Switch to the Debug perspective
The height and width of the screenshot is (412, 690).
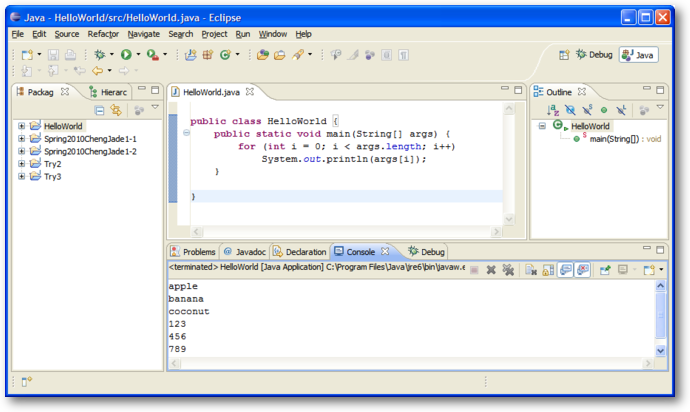pyautogui.click(x=594, y=55)
